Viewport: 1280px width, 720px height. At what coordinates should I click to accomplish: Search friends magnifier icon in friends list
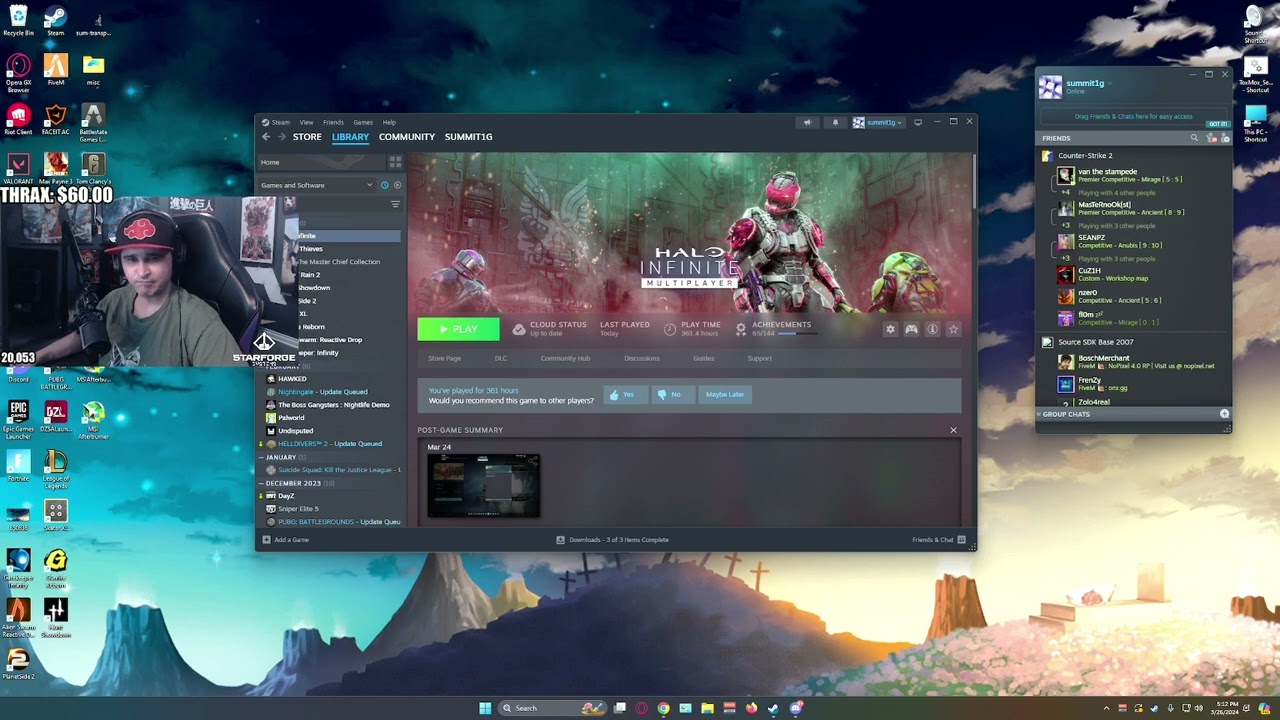pyautogui.click(x=1194, y=138)
